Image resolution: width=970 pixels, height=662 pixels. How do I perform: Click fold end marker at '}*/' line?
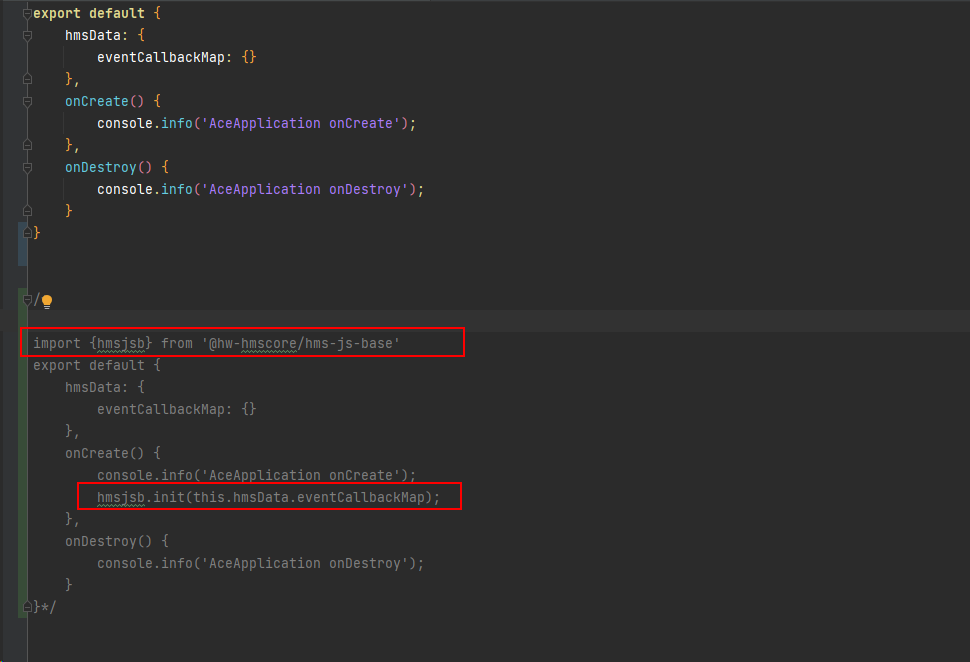(27, 608)
